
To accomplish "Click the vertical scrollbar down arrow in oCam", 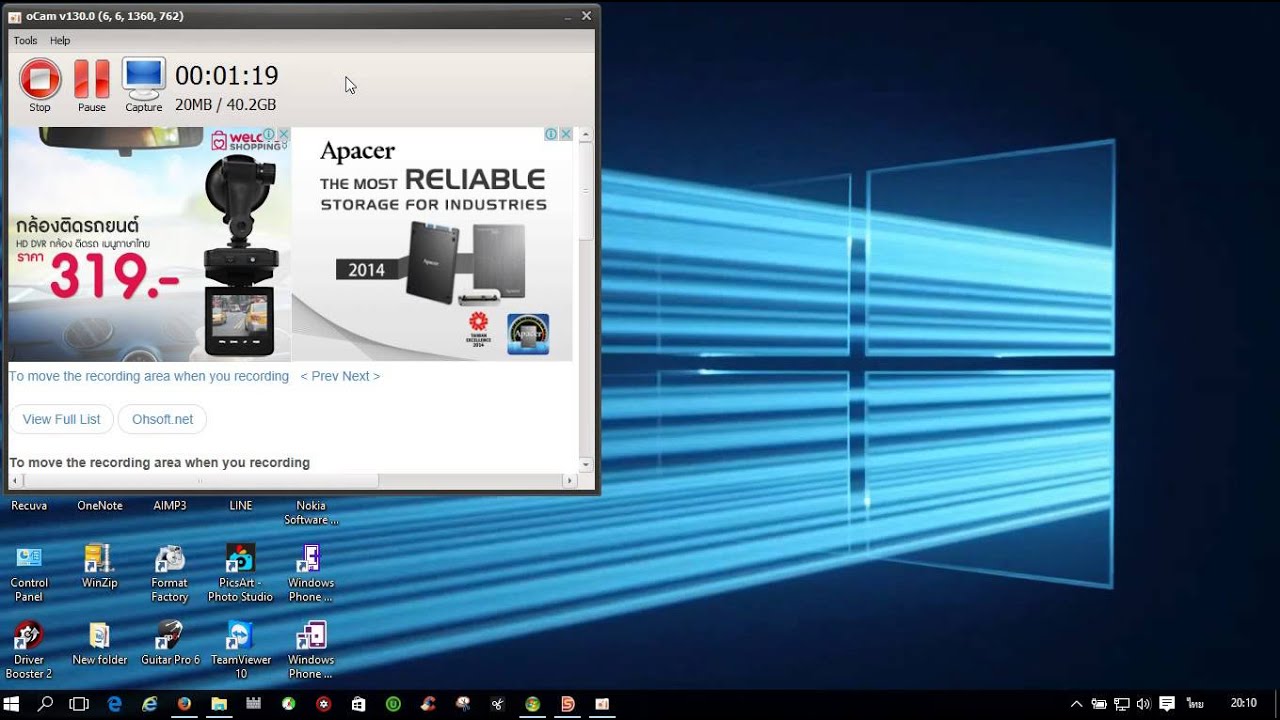I will (586, 465).
